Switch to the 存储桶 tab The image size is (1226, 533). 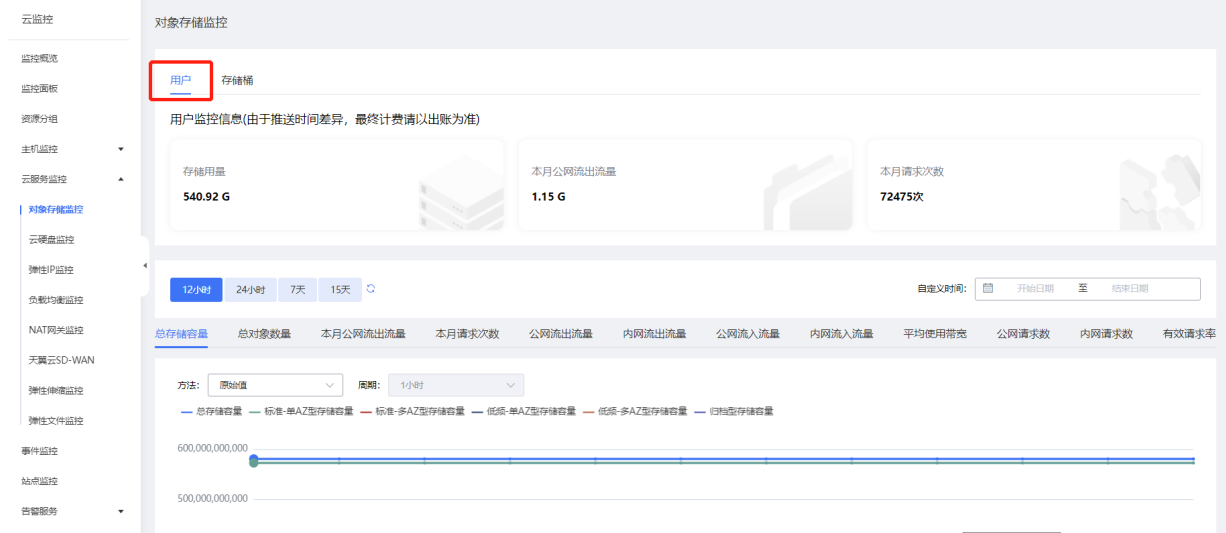(x=237, y=80)
